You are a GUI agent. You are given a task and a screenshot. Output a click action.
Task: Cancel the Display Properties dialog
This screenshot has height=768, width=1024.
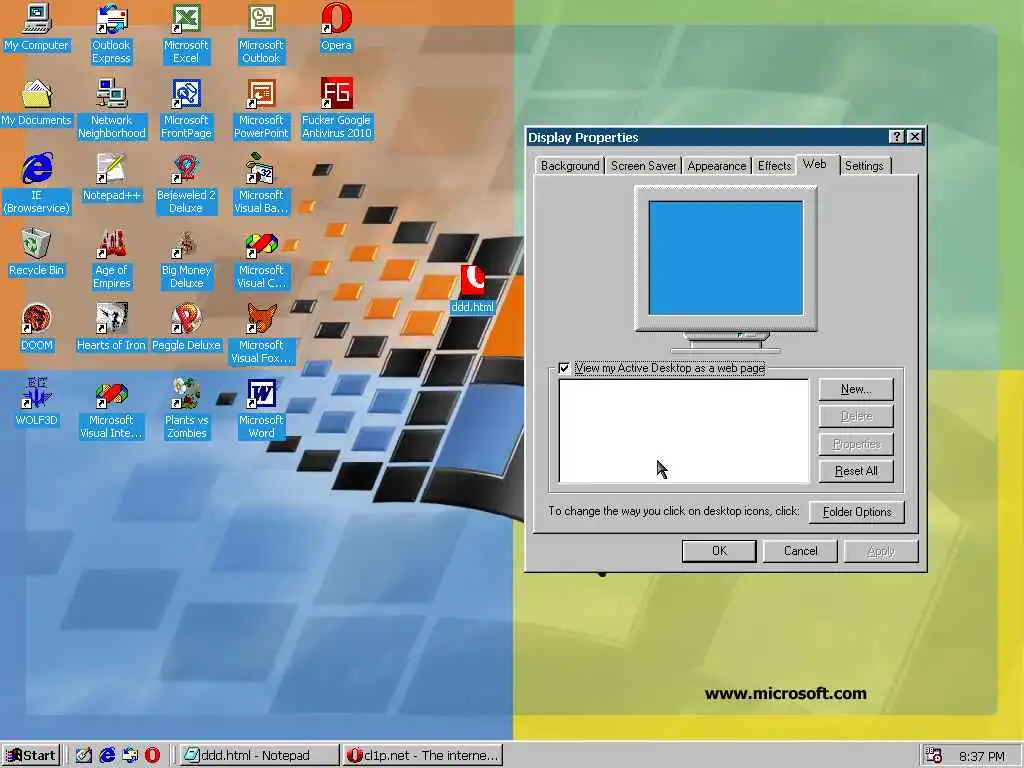(800, 551)
